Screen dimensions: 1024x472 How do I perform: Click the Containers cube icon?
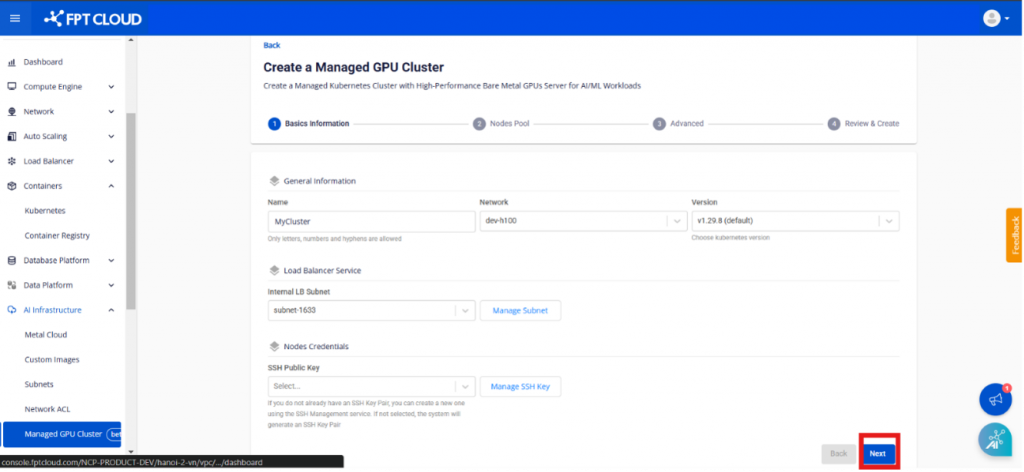[x=11, y=186]
